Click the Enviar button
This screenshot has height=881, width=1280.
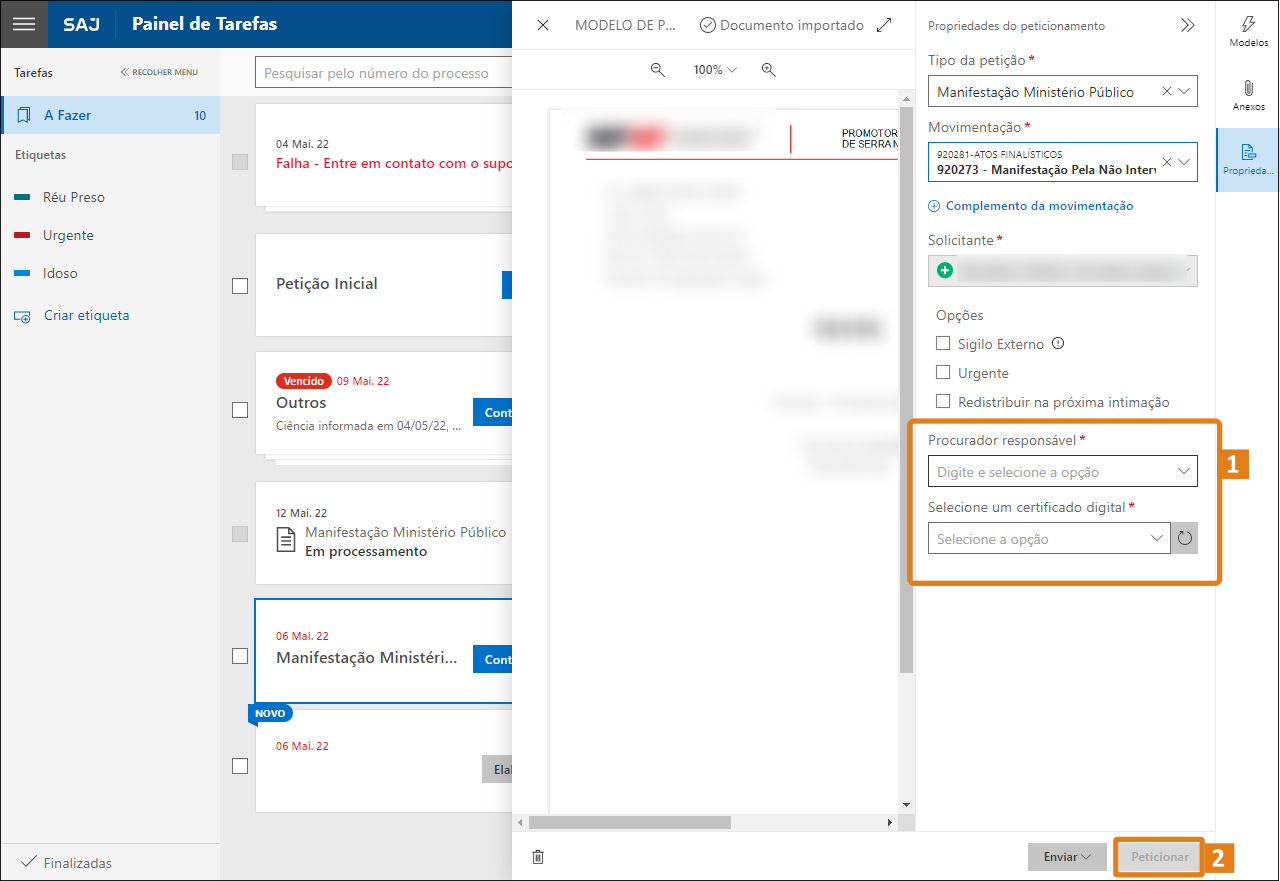pyautogui.click(x=1066, y=857)
